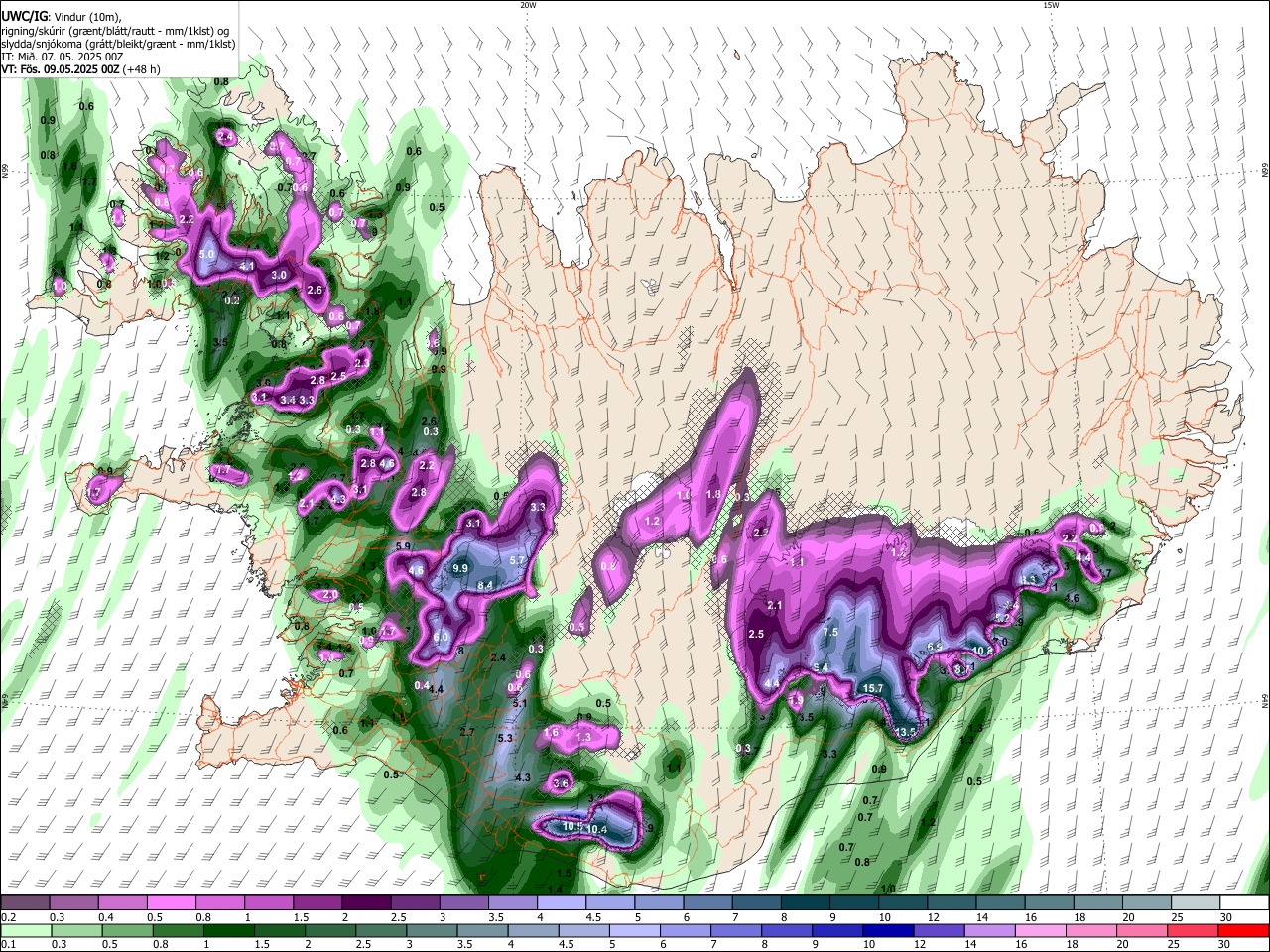Click the 6.0 precipitation value on the map
Viewport: 1270px width, 952px height.
coord(442,637)
